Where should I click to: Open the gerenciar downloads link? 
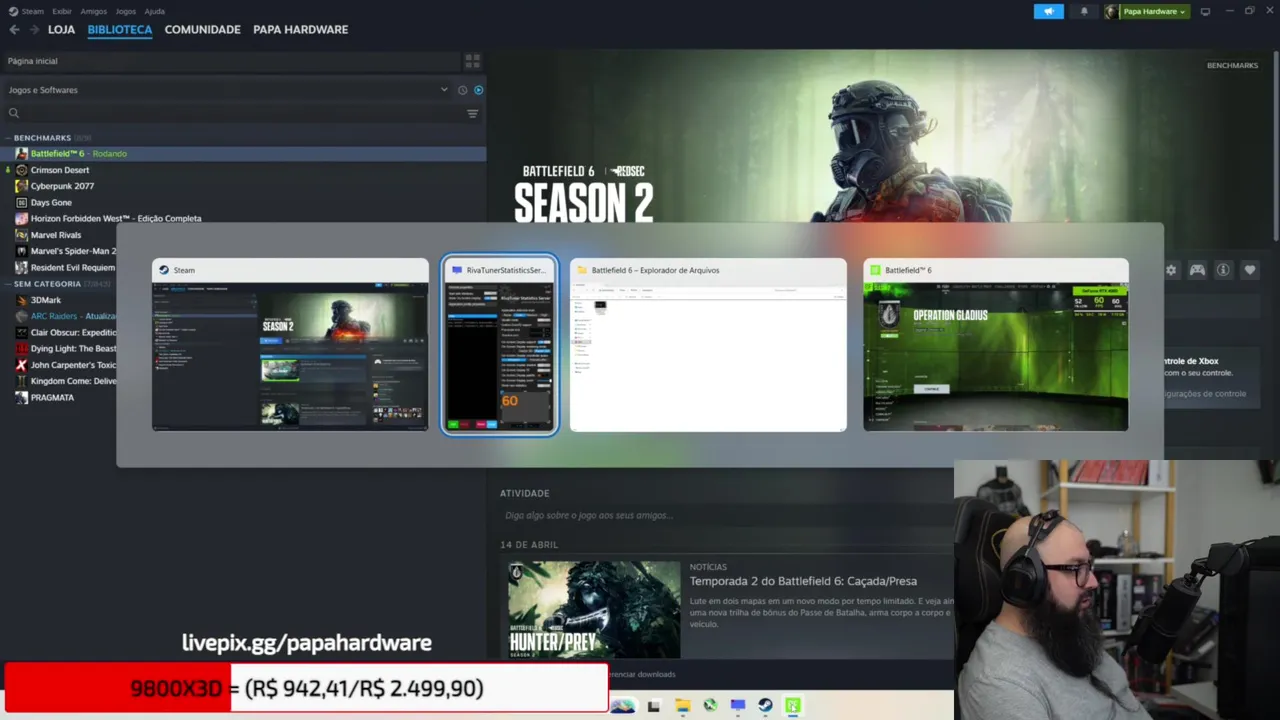644,675
